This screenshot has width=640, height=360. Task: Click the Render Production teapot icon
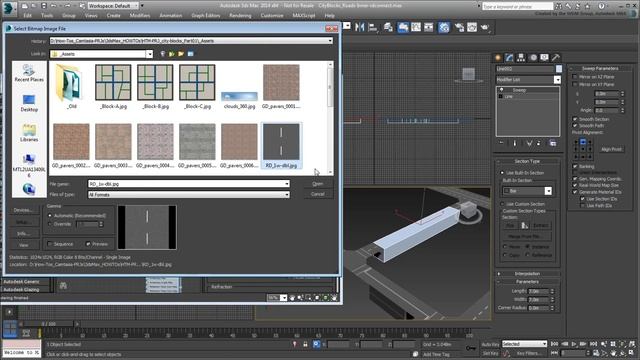[x=485, y=27]
